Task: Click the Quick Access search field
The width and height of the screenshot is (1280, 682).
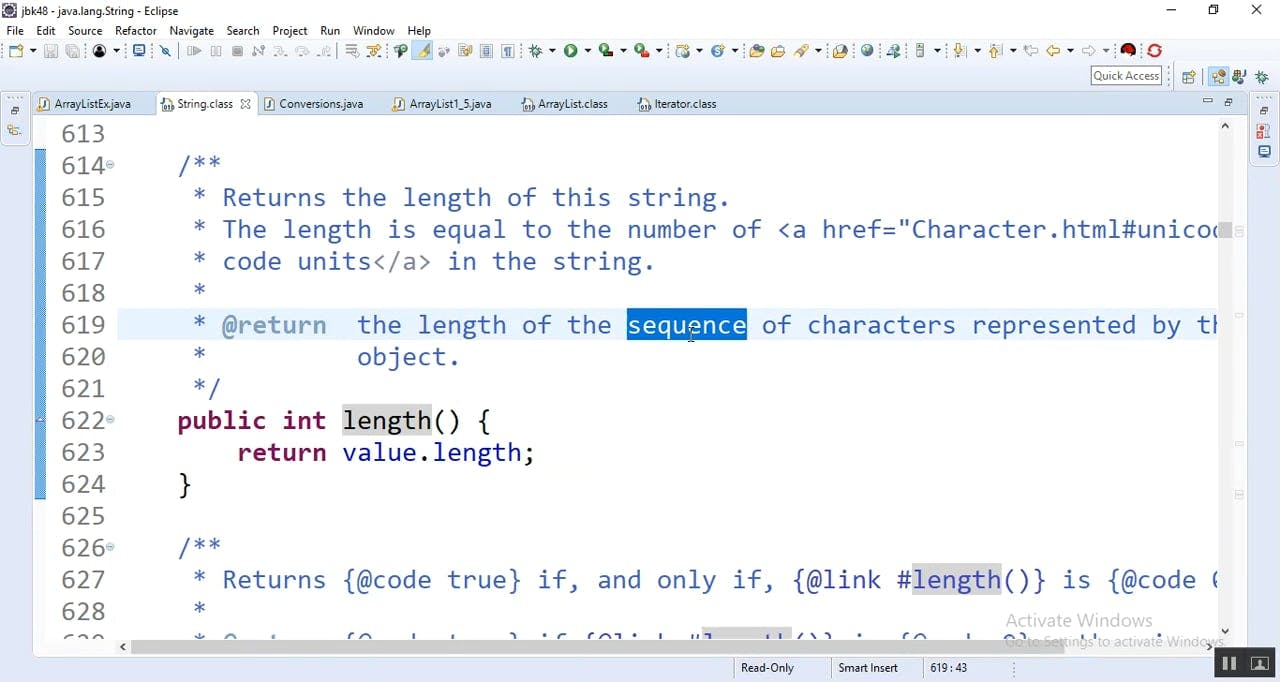Action: (x=1126, y=76)
